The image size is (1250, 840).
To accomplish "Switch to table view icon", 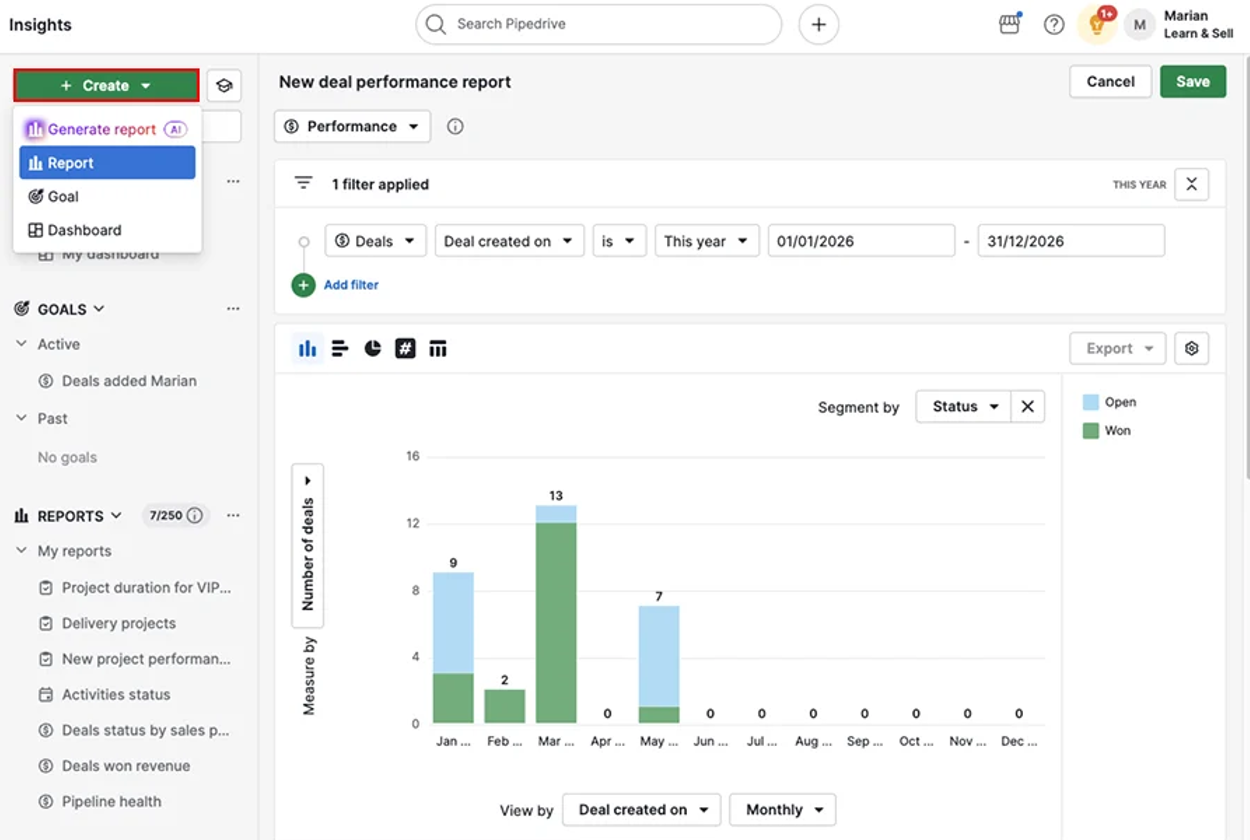I will [x=437, y=348].
